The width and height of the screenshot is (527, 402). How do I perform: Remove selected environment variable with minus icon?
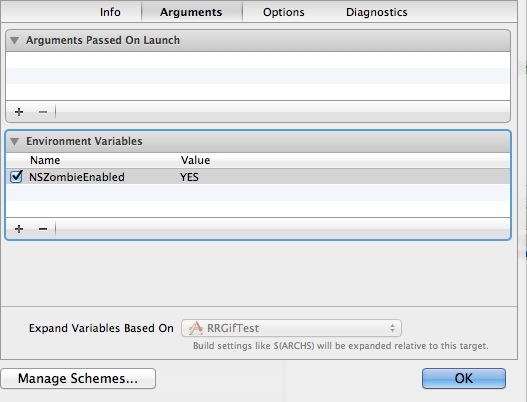43,229
